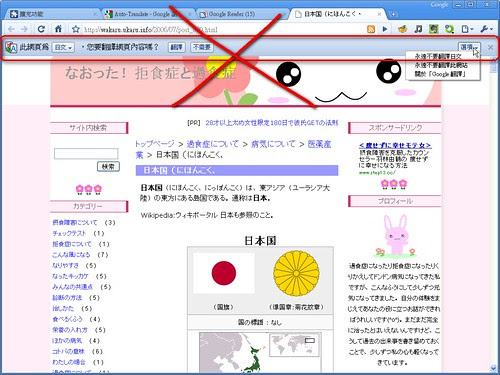This screenshot has height=375, width=500.
Task: Bookmark this page with the star icon
Action: [x=76, y=29]
